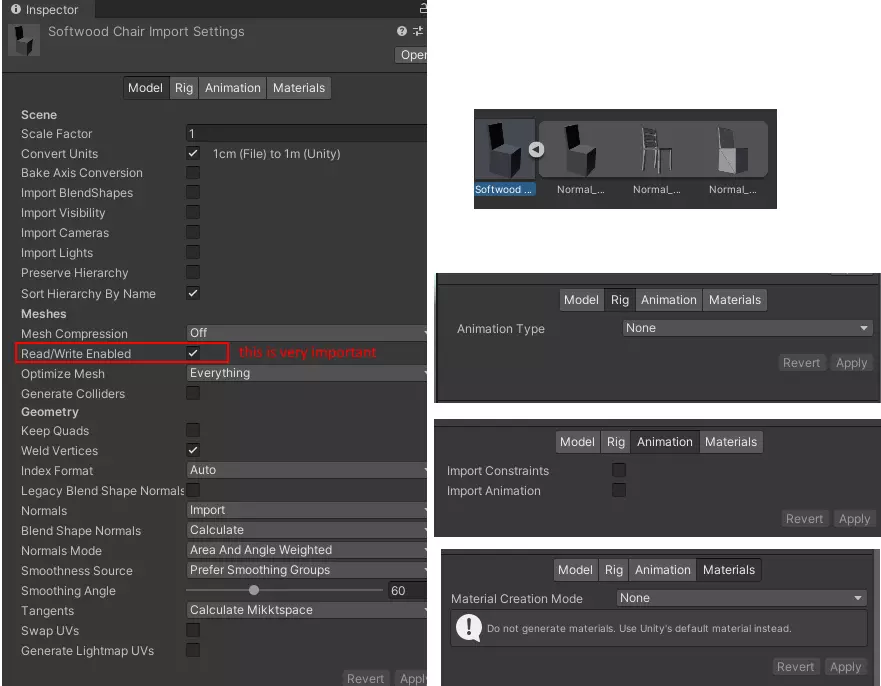Select Materials tab above Material Creation Mode
The width and height of the screenshot is (881, 686).
[729, 570]
